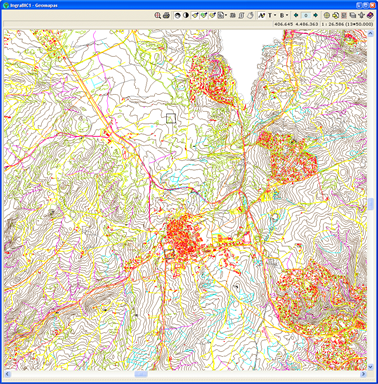Image resolution: width=378 pixels, height=384 pixels.
Task: Click the horizontal scrollbar thumb
Action: 141,374
